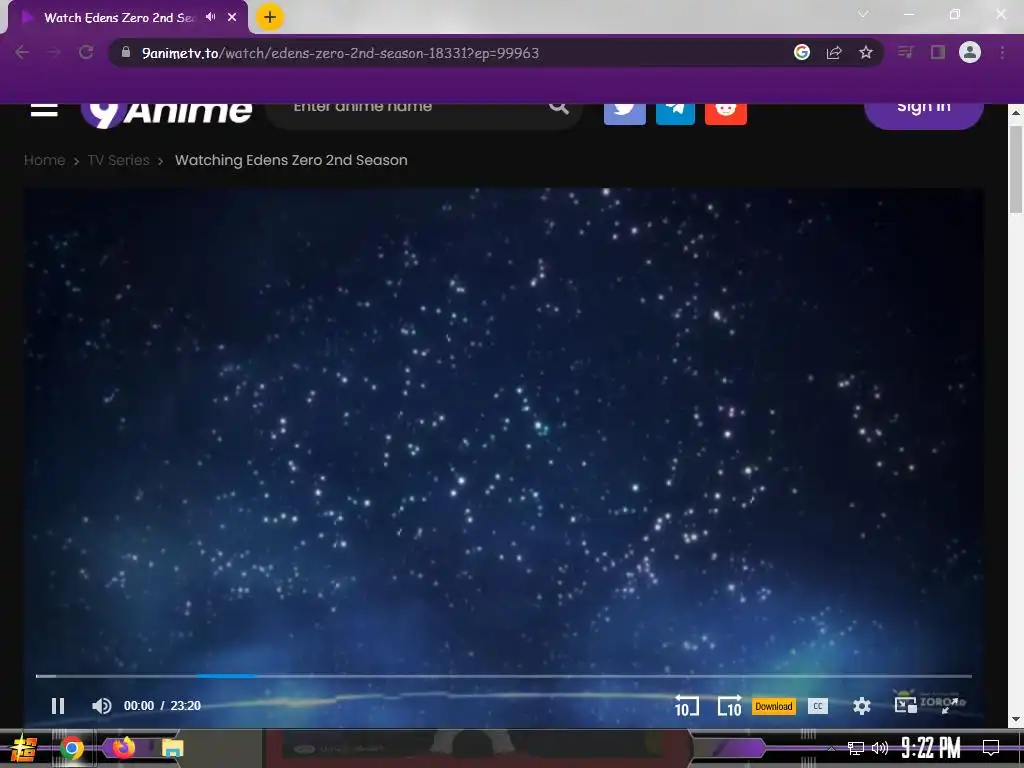This screenshot has height=768, width=1024.
Task: Click the 9:22 PM taskbar clock
Action: click(931, 748)
